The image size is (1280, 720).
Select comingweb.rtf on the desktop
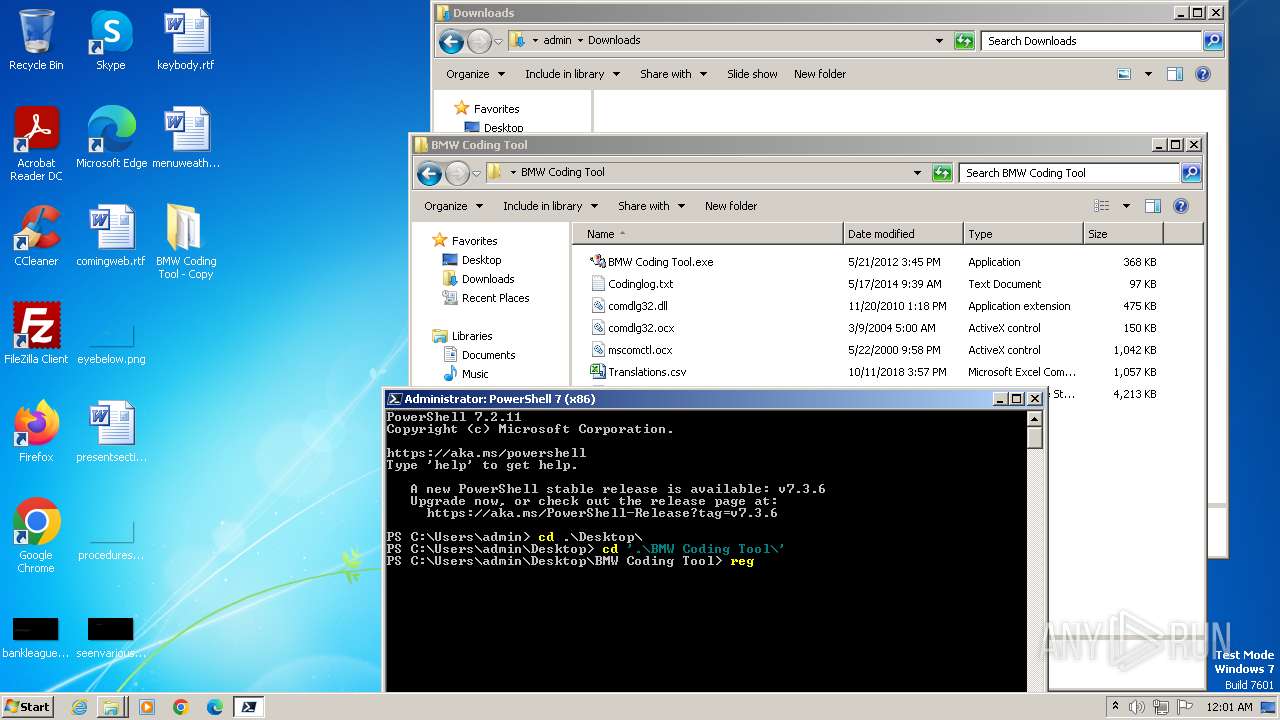(111, 236)
